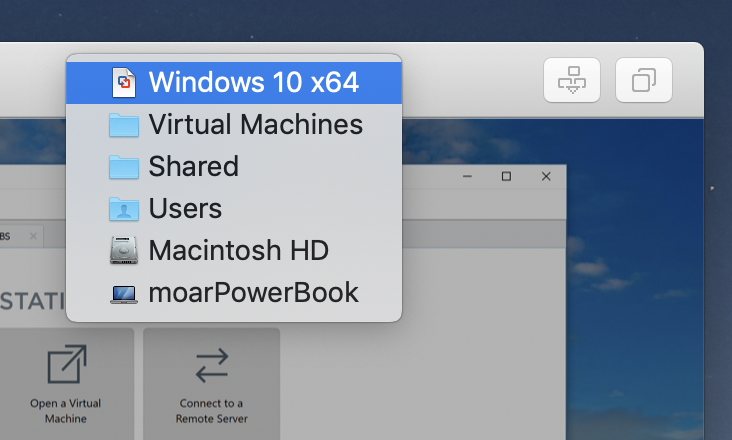Minimize the guest Windows application window
This screenshot has height=440, width=732.
pyautogui.click(x=467, y=177)
